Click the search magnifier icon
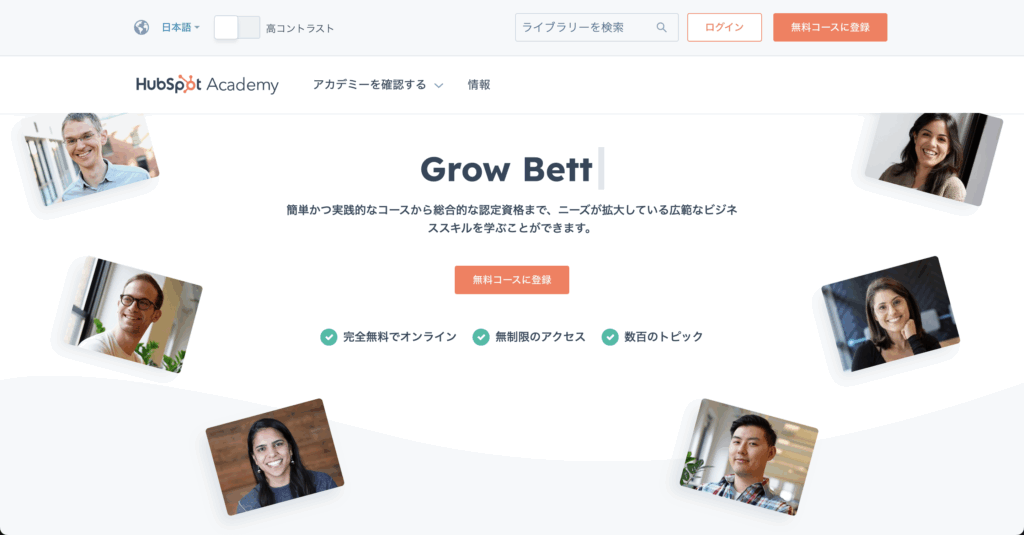The width and height of the screenshot is (1024, 535). (662, 27)
